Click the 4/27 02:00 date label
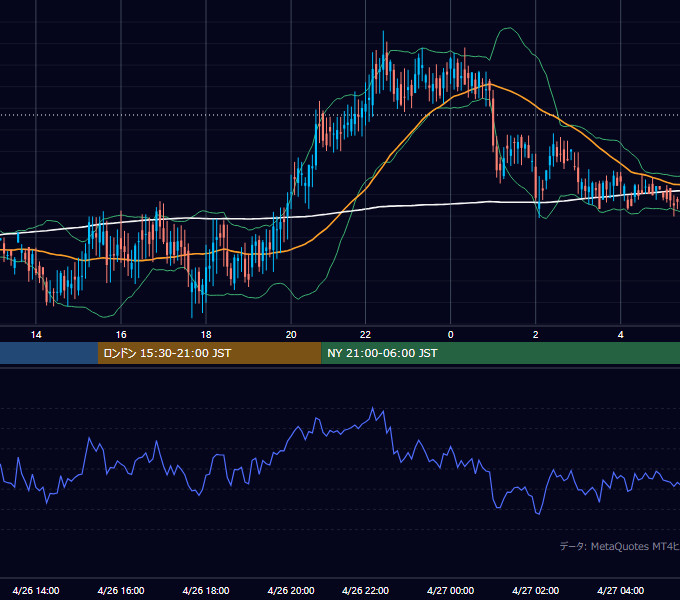Viewport: 680px width, 600px height. pyautogui.click(x=536, y=590)
